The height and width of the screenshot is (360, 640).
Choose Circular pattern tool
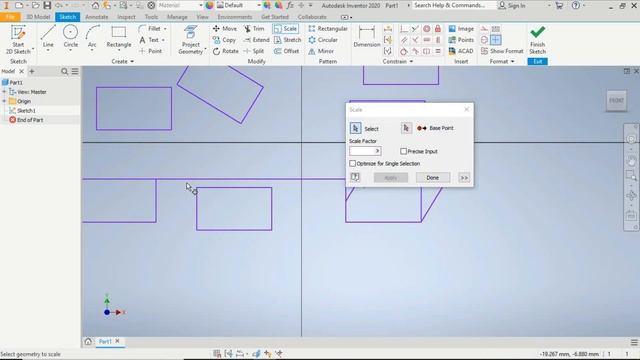323,40
